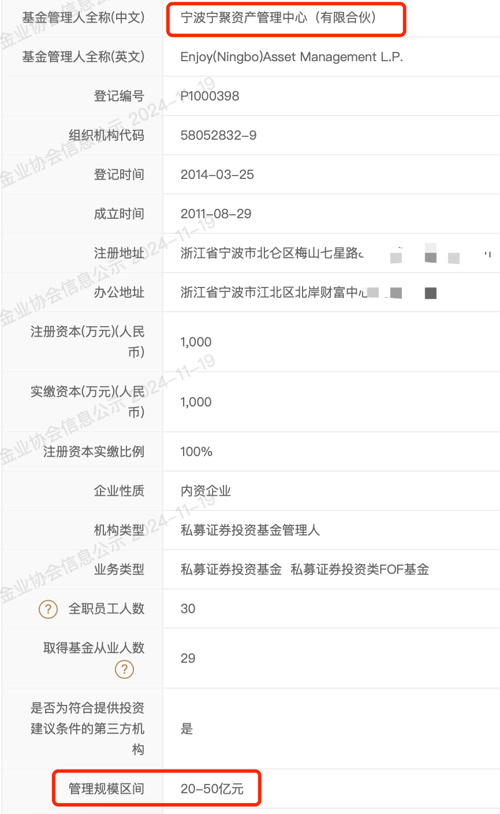Click the registration number P1000398
The height and width of the screenshot is (814, 500).
(210, 96)
